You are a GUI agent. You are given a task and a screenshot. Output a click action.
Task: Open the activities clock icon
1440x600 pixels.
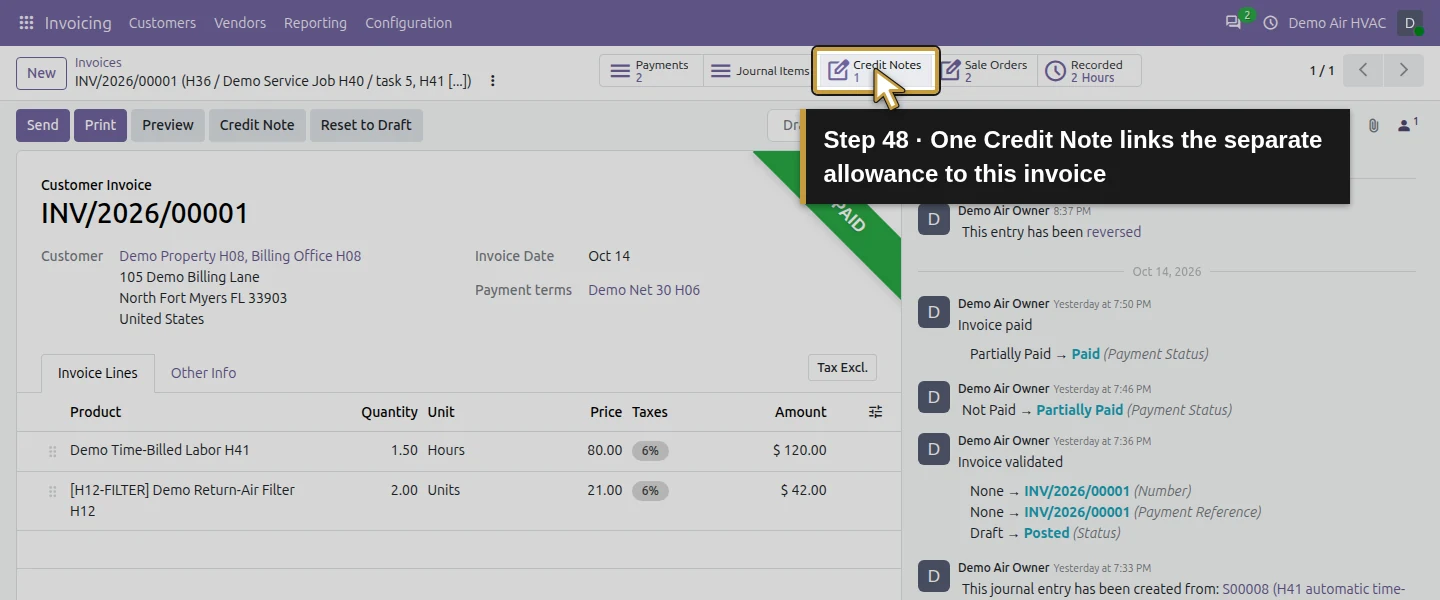click(x=1270, y=22)
